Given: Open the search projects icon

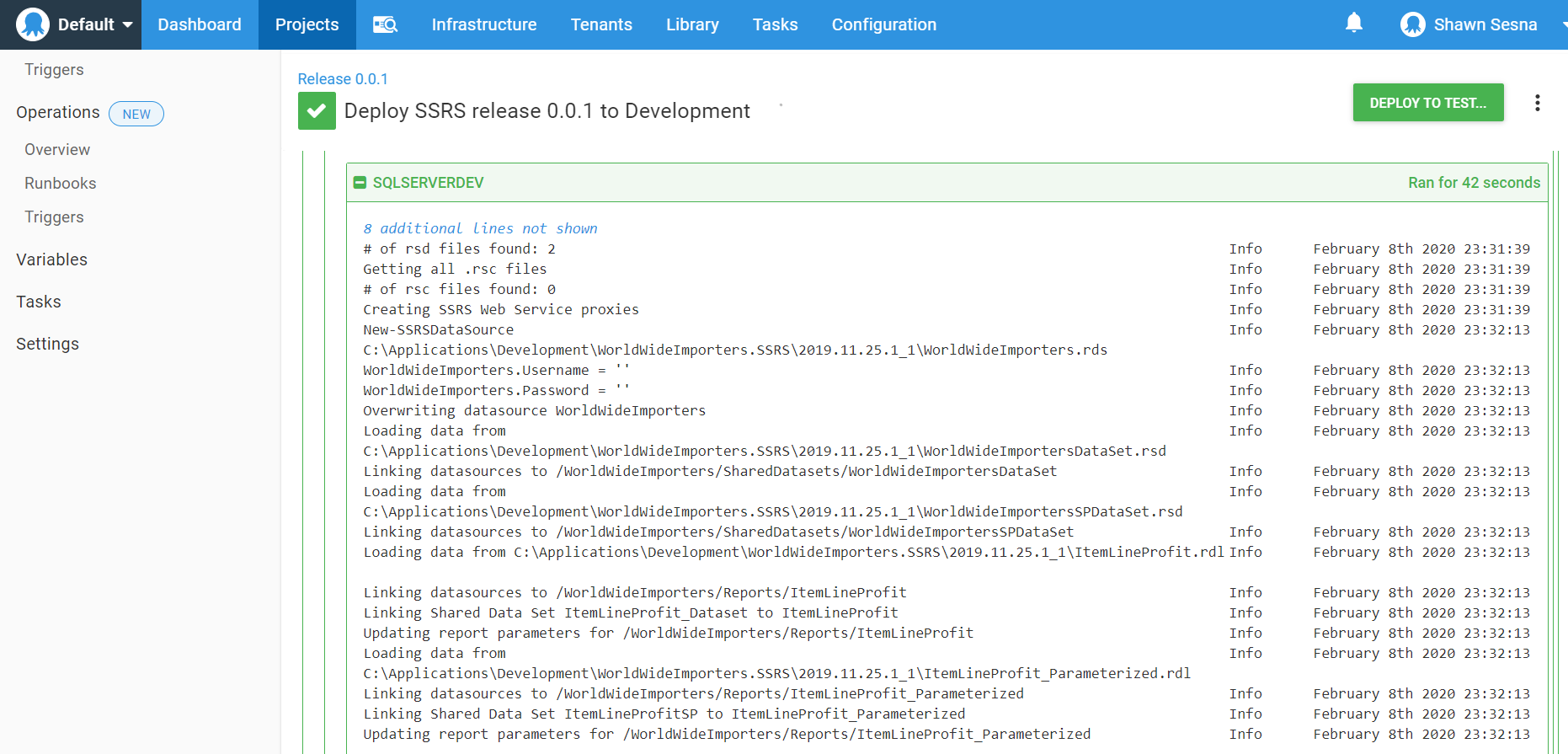Looking at the screenshot, I should click(x=385, y=24).
